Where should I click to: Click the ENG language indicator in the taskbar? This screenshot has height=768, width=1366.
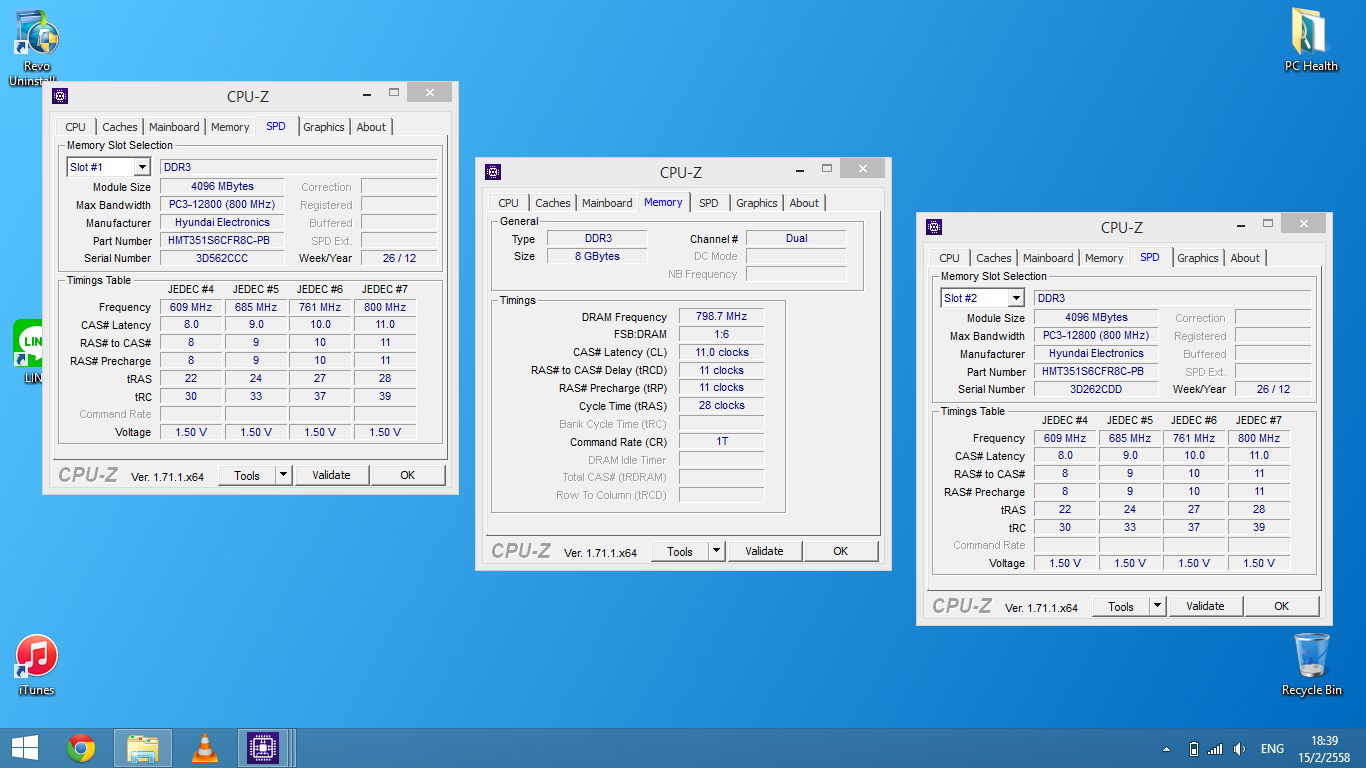point(1272,749)
